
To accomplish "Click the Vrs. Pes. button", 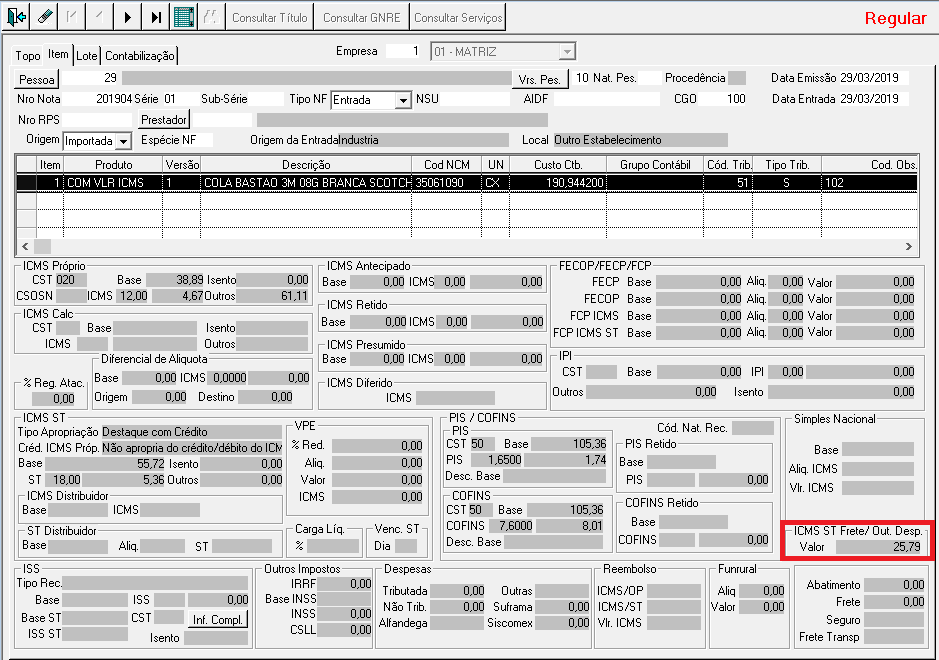I will coord(539,79).
